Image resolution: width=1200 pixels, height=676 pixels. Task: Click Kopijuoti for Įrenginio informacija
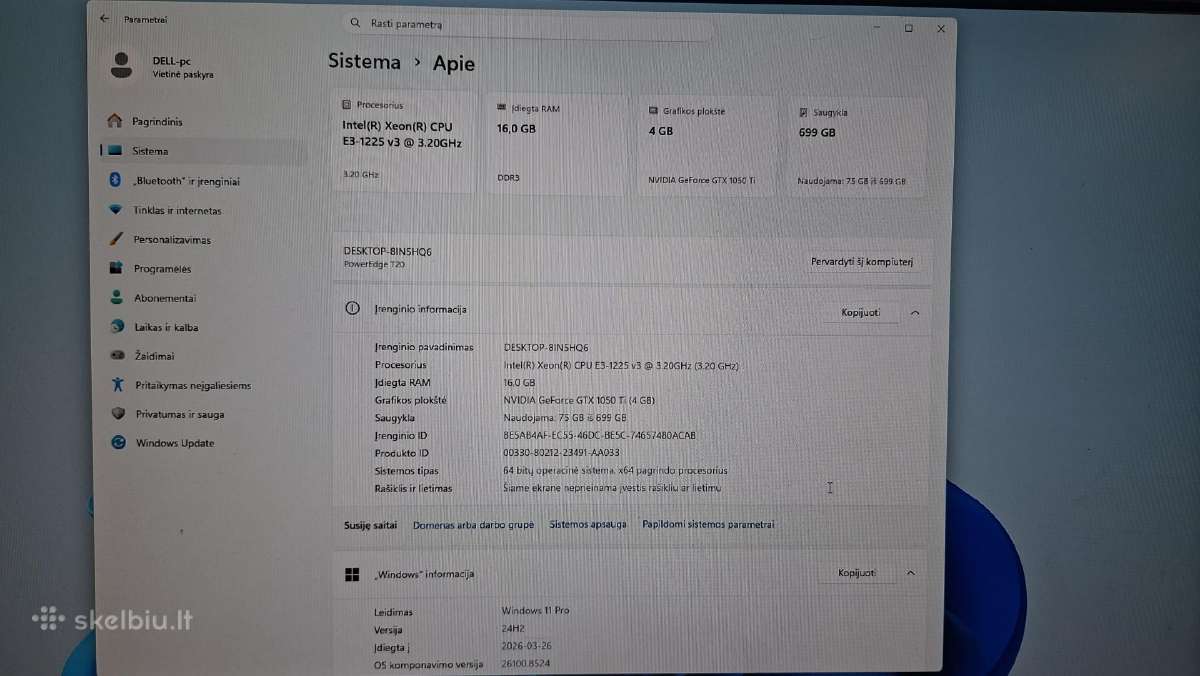click(861, 312)
